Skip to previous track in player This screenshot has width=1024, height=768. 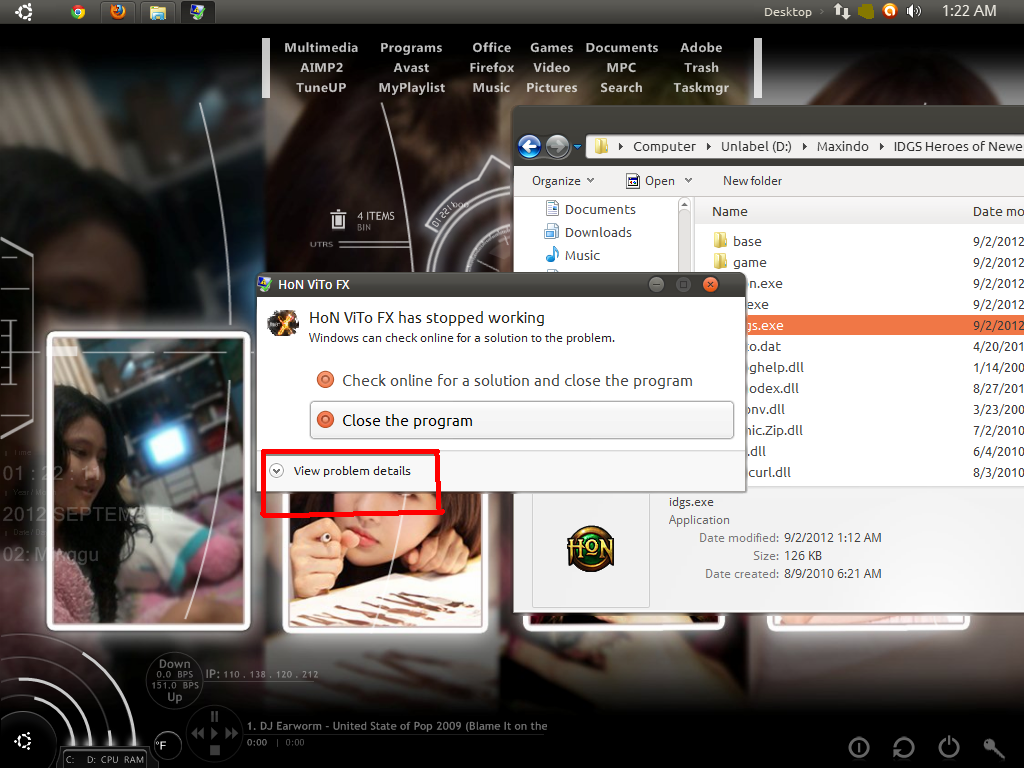click(x=198, y=733)
